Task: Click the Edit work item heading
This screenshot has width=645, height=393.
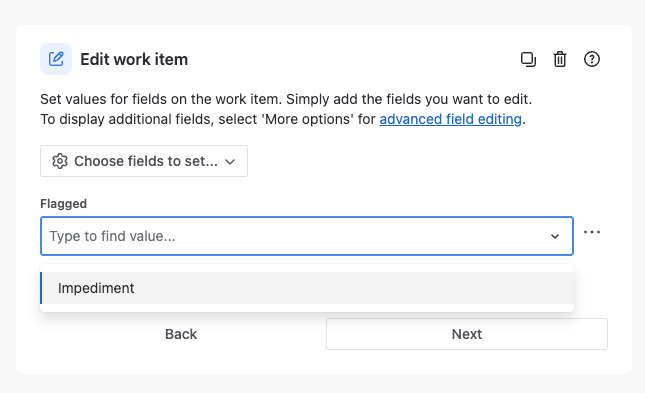Action: point(134,59)
